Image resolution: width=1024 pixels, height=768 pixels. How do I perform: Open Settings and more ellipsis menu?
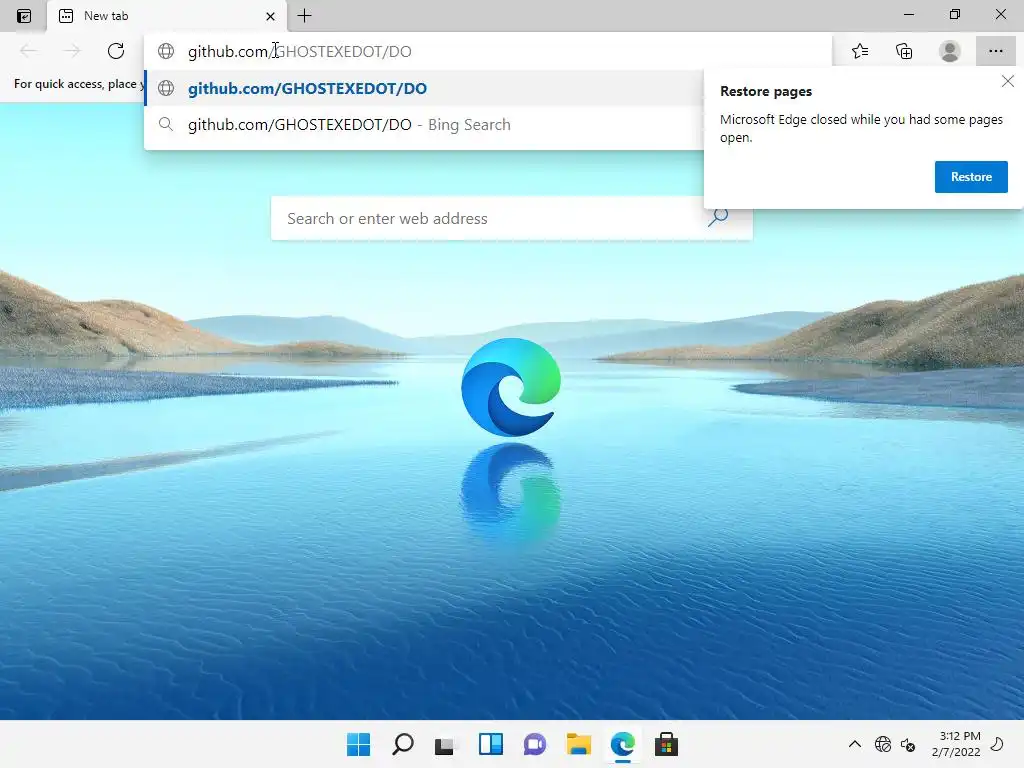pyautogui.click(x=995, y=51)
